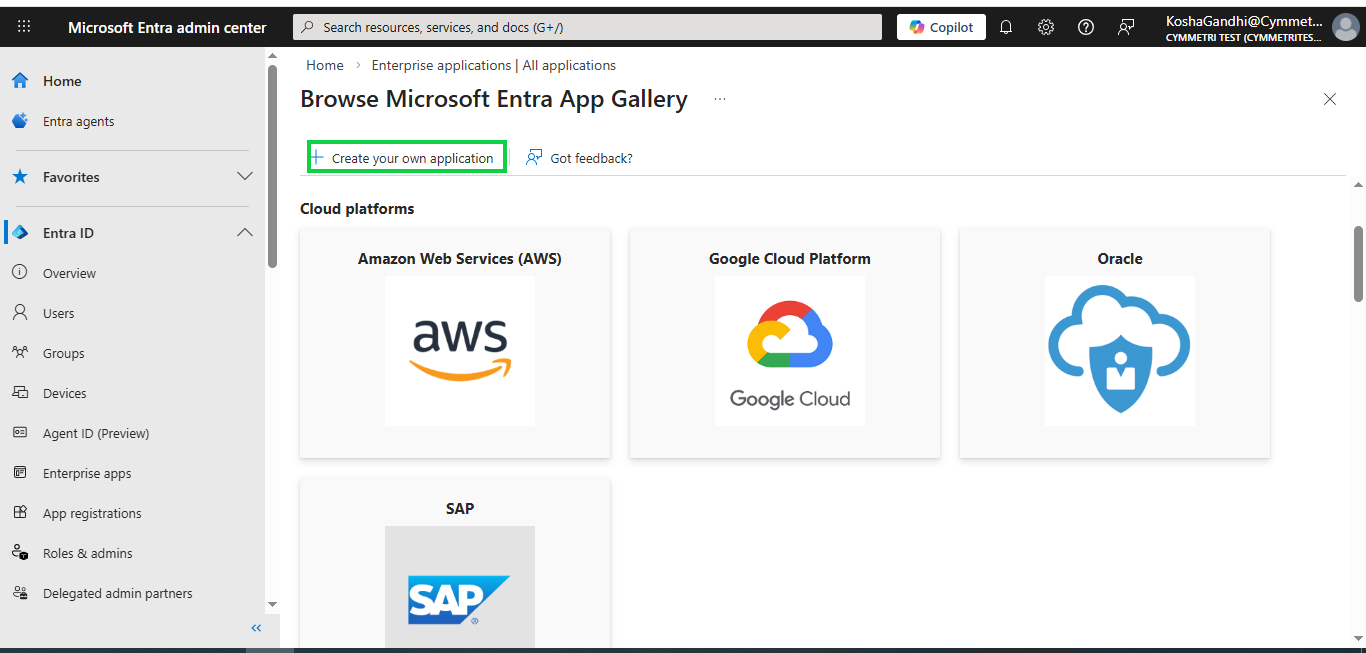Collapse the sidebar with double chevron
Viewport: 1366px width, 653px height.
click(x=256, y=628)
